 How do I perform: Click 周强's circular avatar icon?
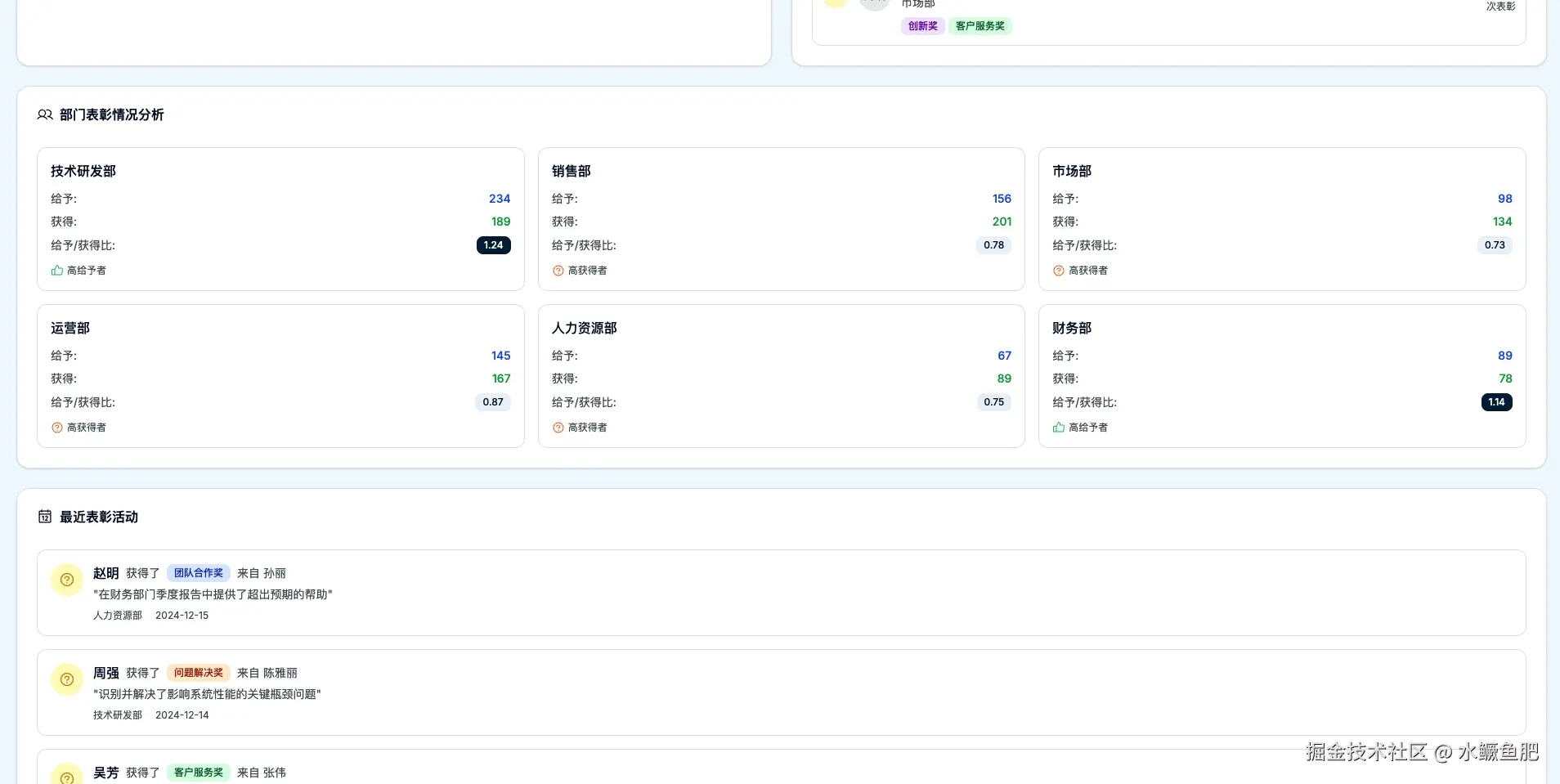(x=66, y=679)
